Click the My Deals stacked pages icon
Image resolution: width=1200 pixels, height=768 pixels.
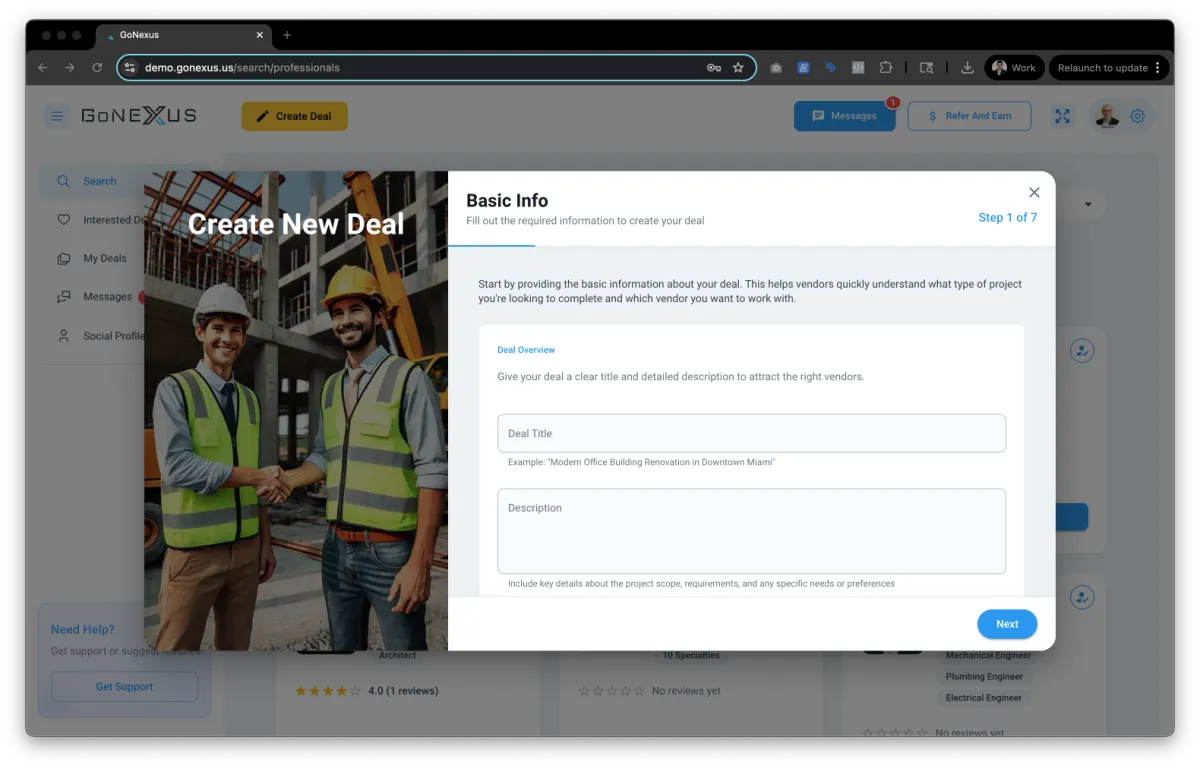[x=64, y=258]
